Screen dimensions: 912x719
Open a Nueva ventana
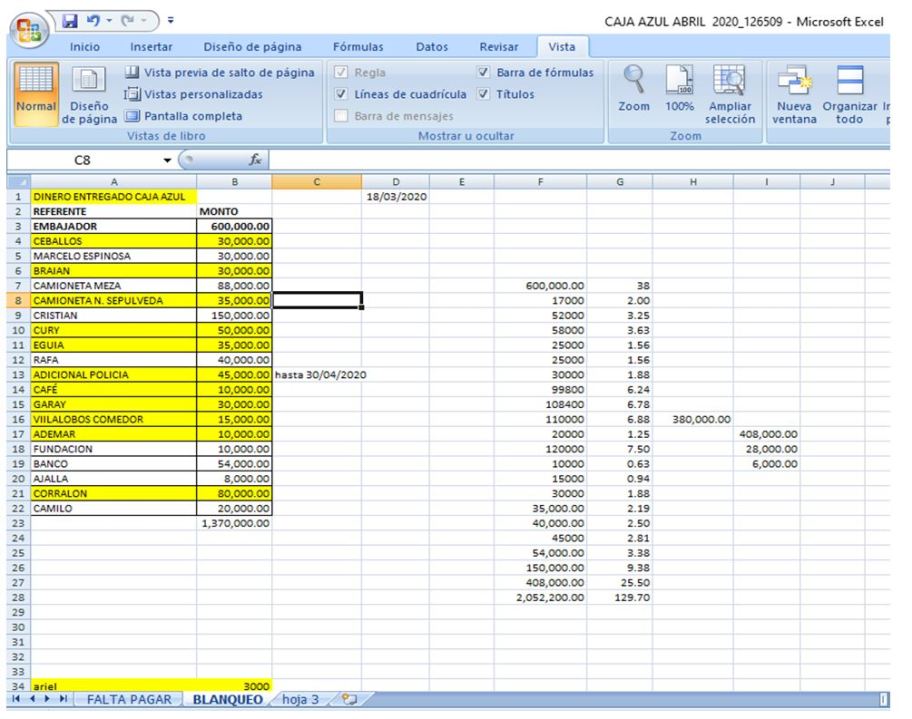[x=796, y=88]
